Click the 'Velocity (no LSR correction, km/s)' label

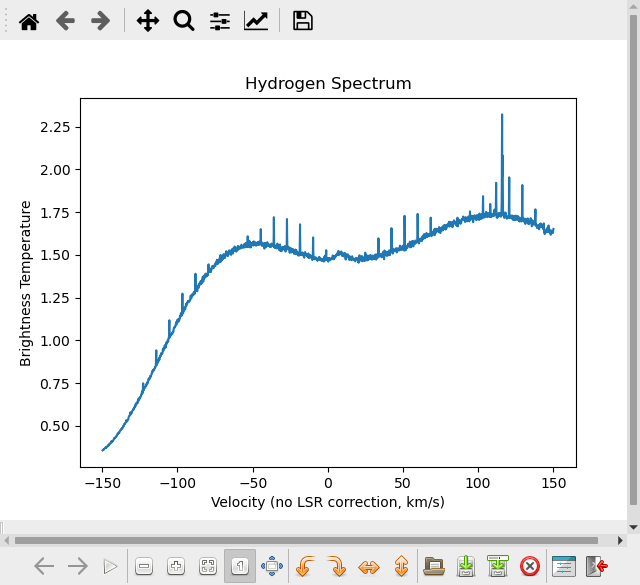pyautogui.click(x=328, y=502)
